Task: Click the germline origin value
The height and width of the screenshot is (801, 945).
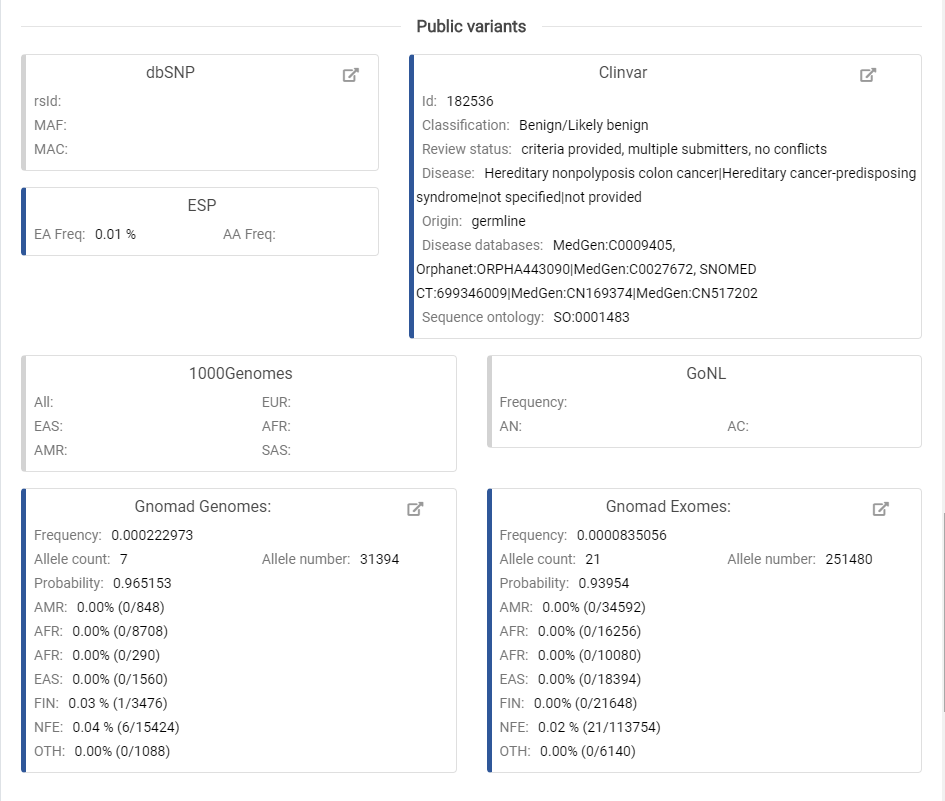Action: click(x=498, y=221)
